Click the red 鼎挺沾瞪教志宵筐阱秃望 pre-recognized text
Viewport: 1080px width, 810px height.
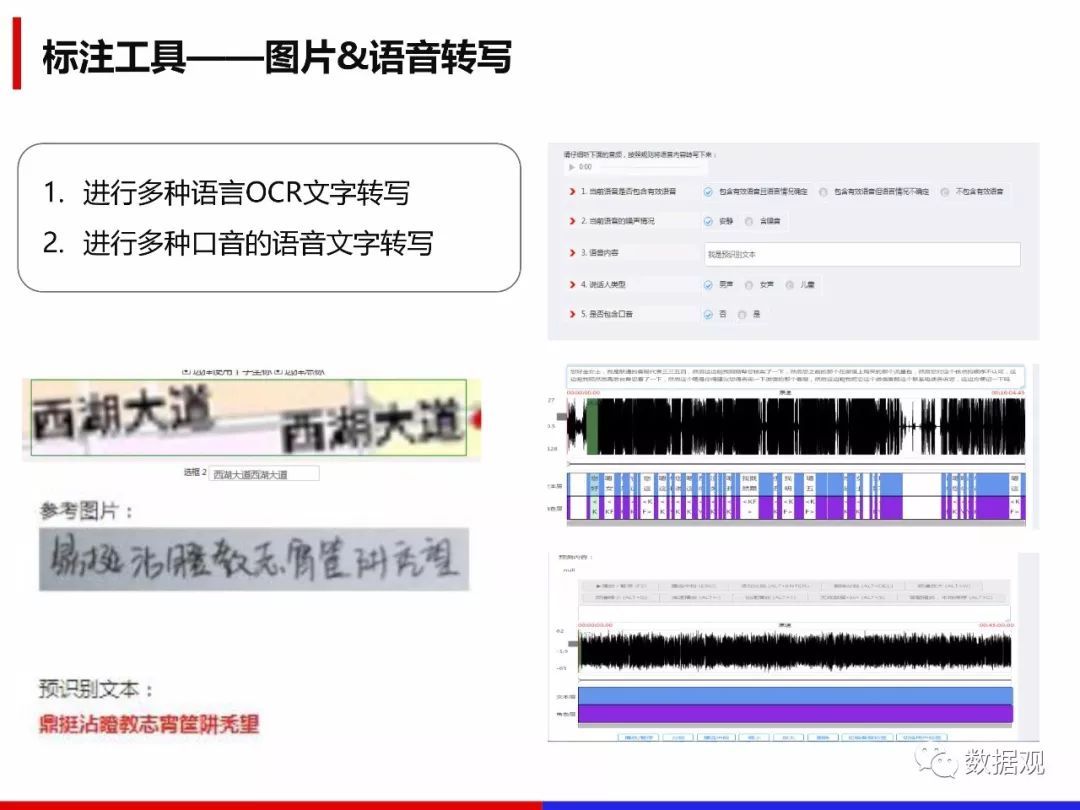click(x=149, y=724)
